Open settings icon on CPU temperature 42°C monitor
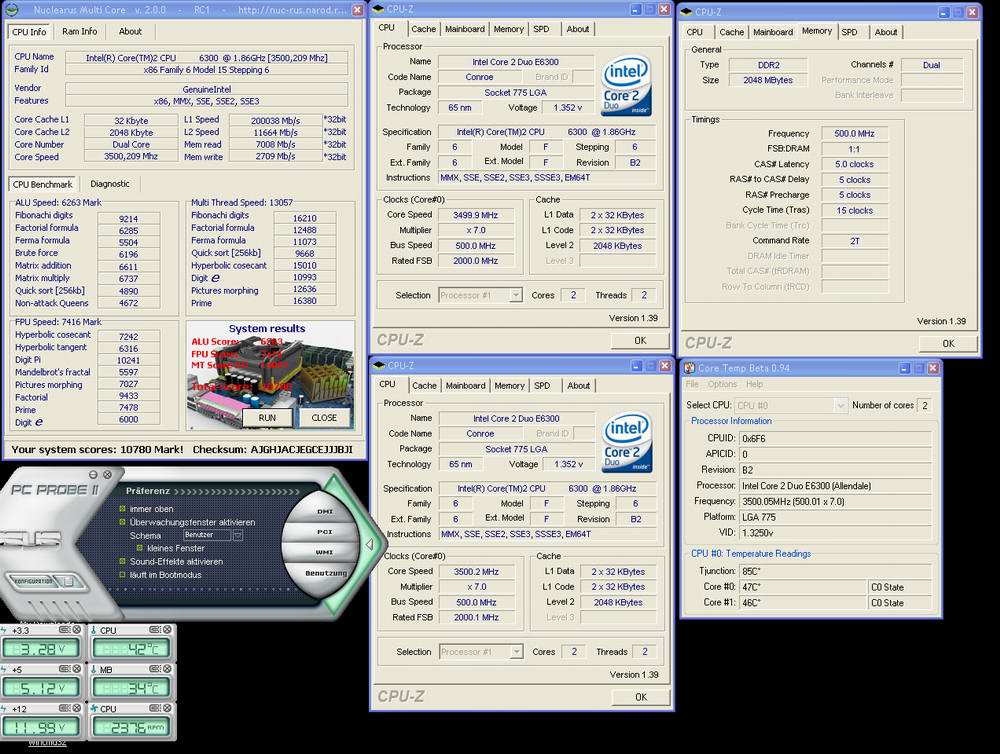 click(x=154, y=630)
